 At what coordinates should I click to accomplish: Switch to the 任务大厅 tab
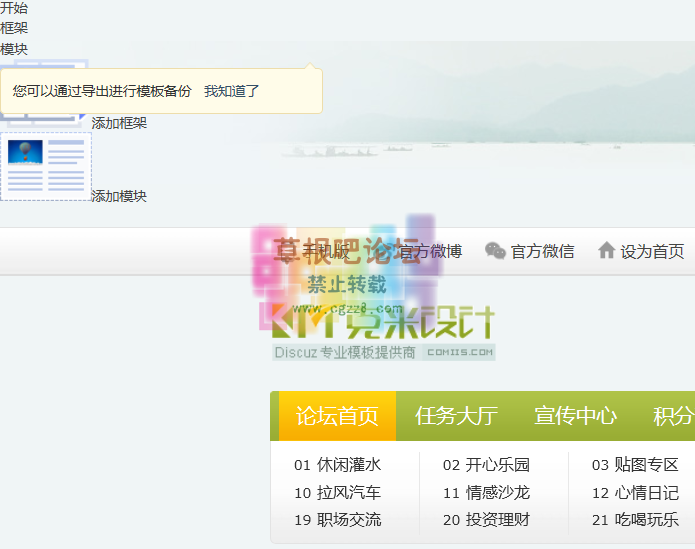pyautogui.click(x=456, y=416)
